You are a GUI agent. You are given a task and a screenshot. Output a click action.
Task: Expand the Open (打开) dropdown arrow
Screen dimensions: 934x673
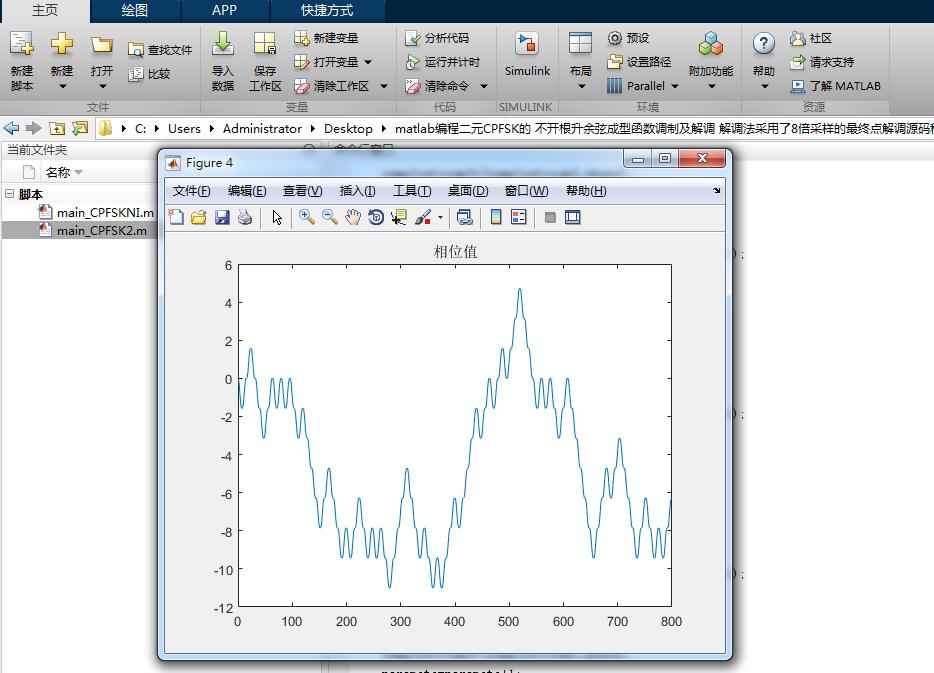click(x=102, y=87)
